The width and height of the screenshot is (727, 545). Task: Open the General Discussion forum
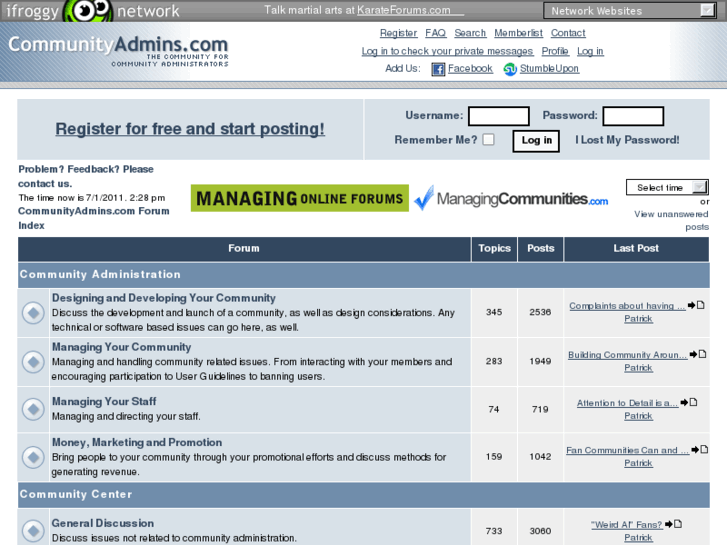(x=102, y=523)
